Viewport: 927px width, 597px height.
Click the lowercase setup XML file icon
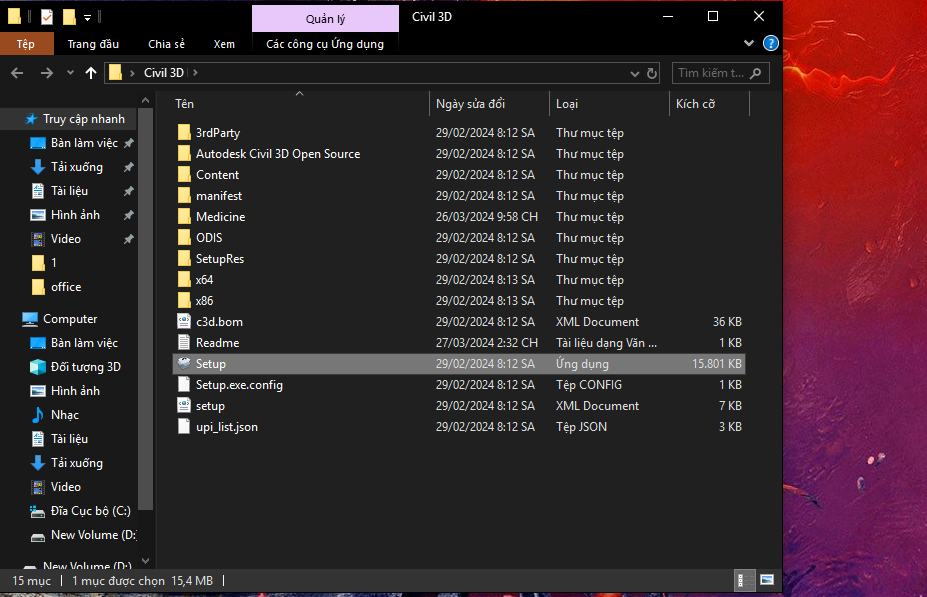tap(184, 405)
